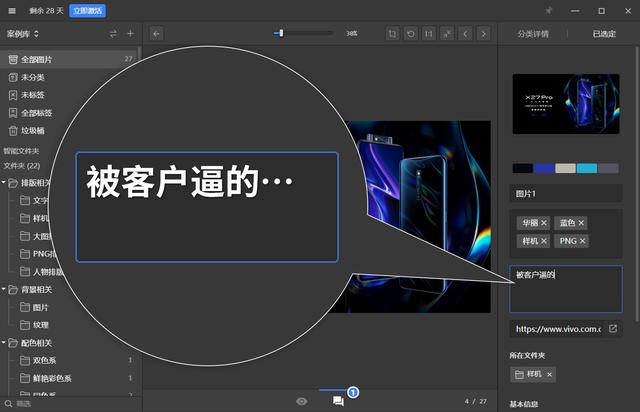Toggle the eye visibility icon

tap(302, 401)
